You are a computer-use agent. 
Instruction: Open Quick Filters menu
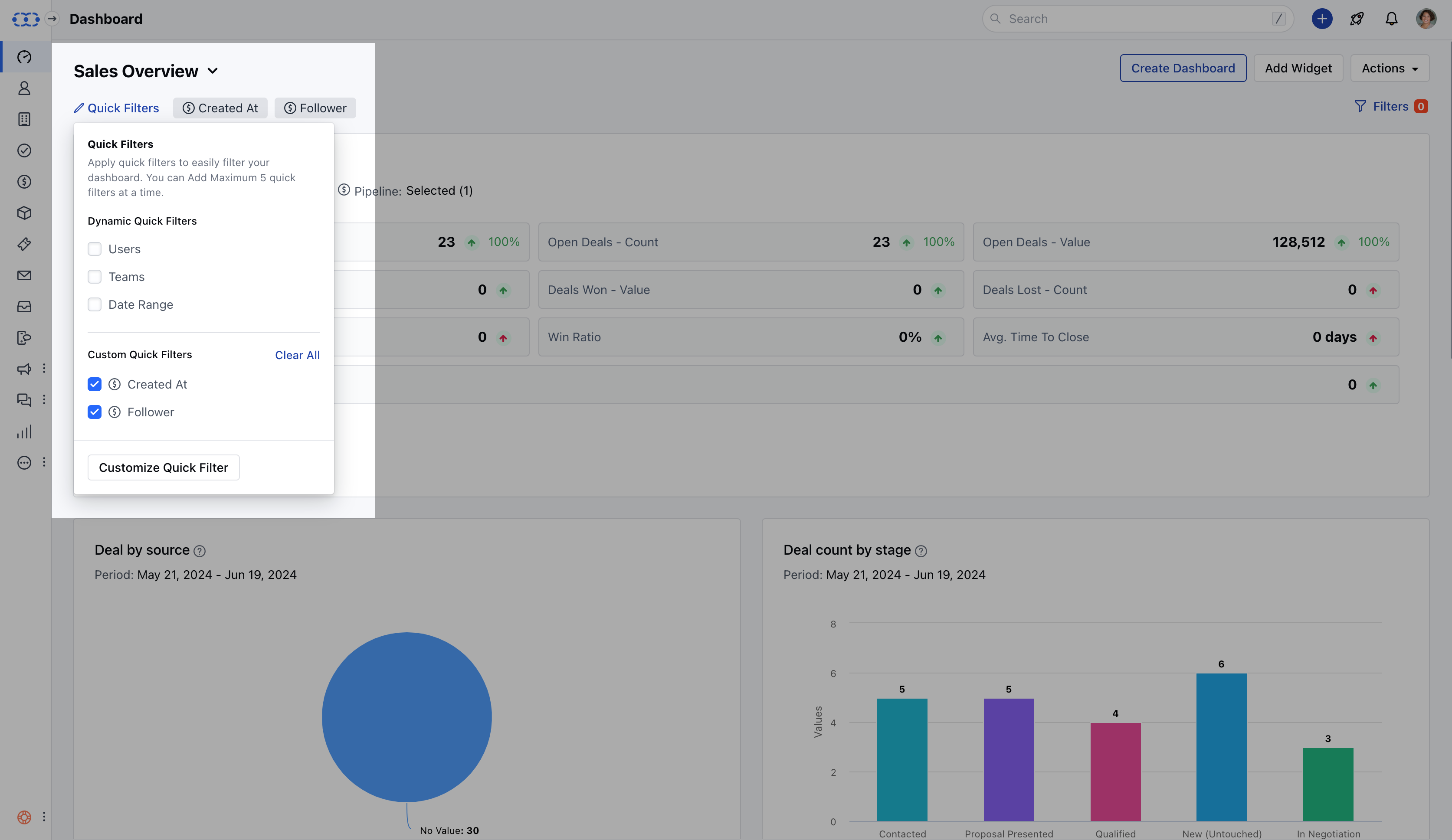click(x=116, y=108)
